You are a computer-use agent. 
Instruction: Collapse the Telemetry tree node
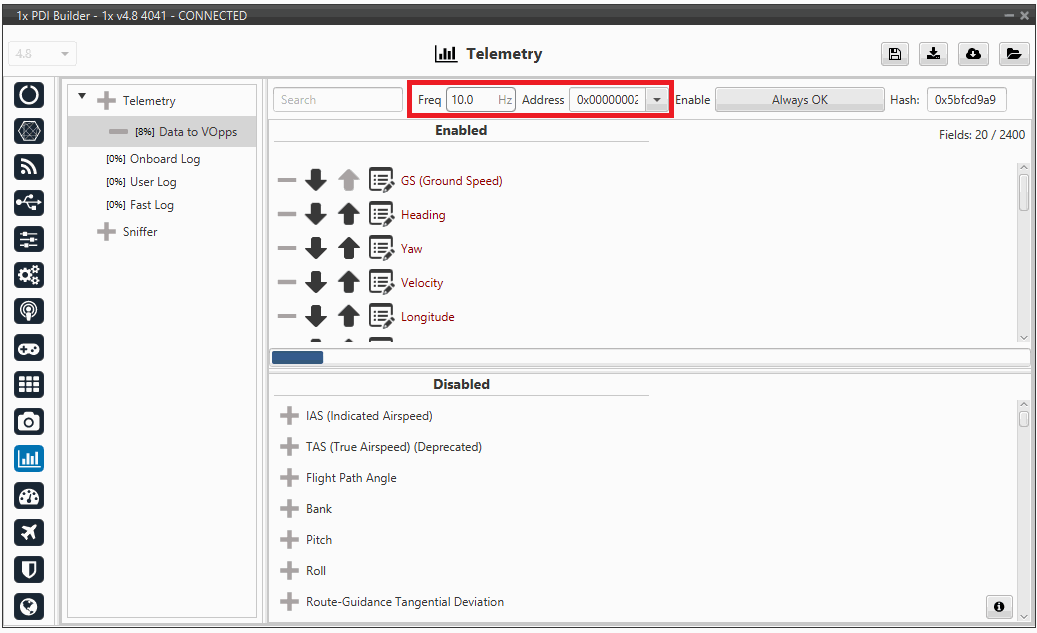(82, 98)
